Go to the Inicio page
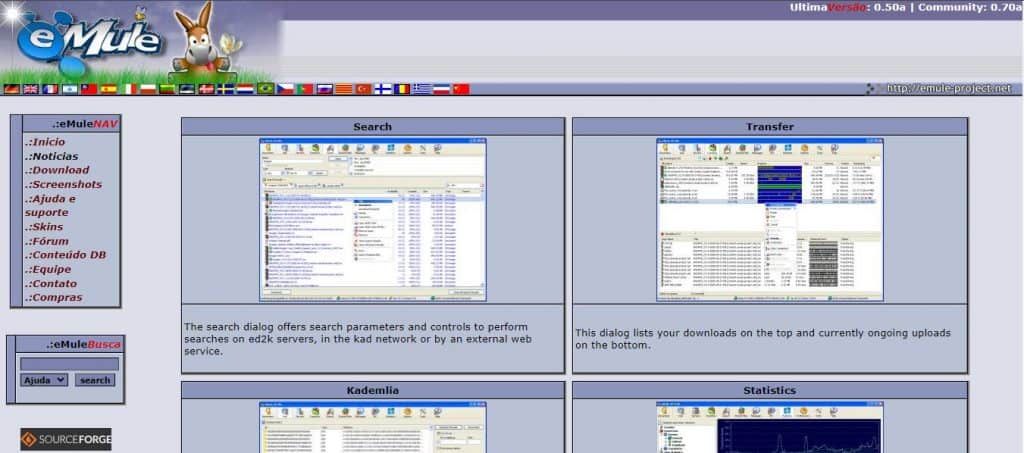Viewport: 1024px width, 453px height. [x=45, y=142]
